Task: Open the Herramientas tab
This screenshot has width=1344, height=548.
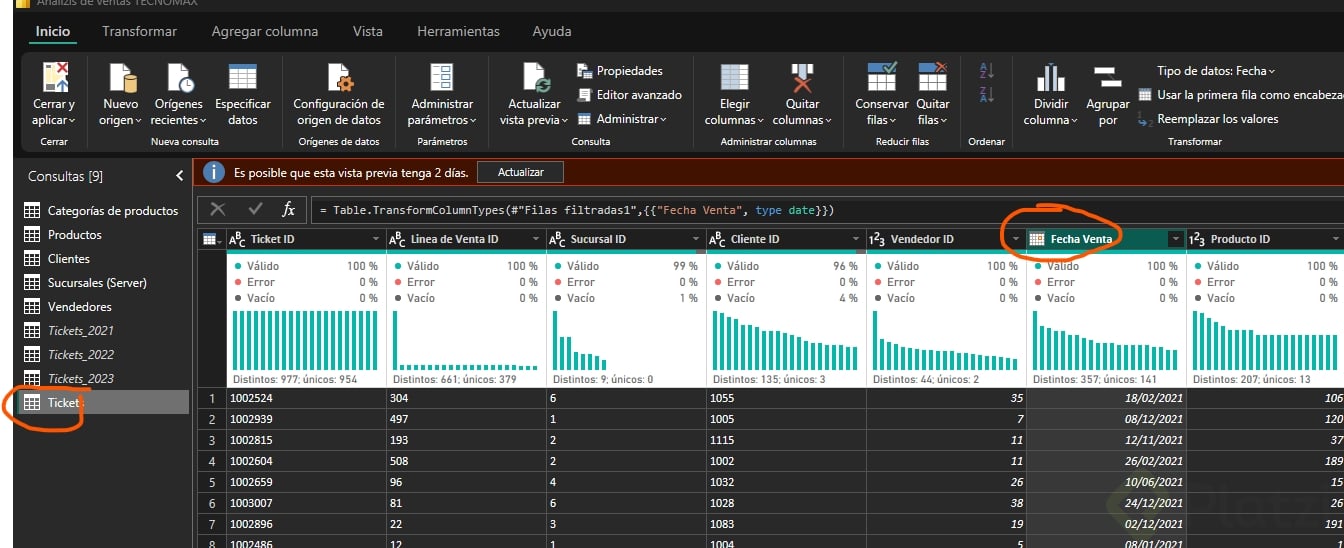Action: [458, 31]
